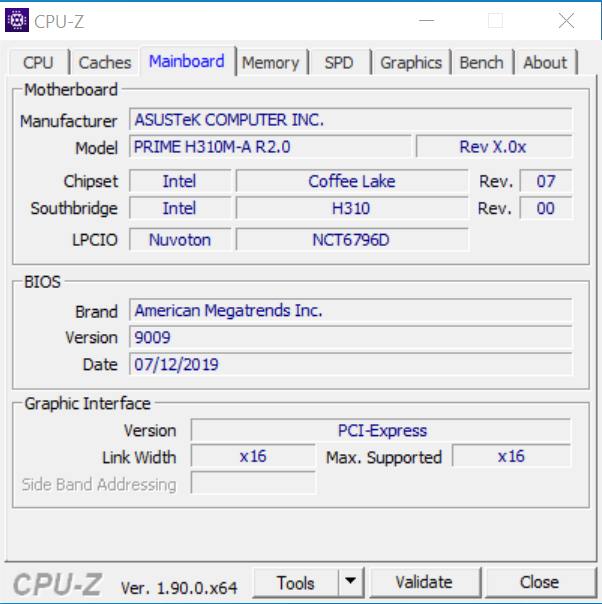
Task: Click the empty Side Band Addressing field
Action: (253, 483)
